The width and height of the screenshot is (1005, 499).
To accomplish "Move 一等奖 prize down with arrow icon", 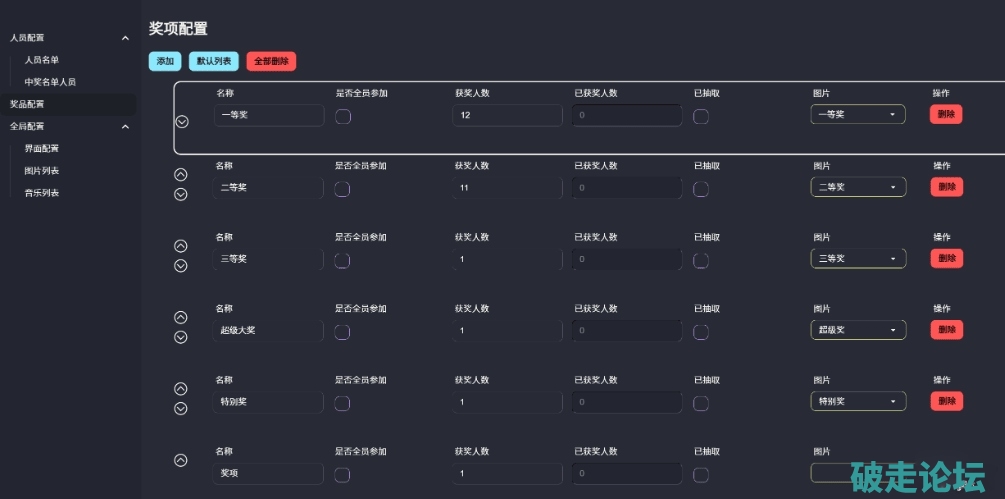I will [181, 121].
